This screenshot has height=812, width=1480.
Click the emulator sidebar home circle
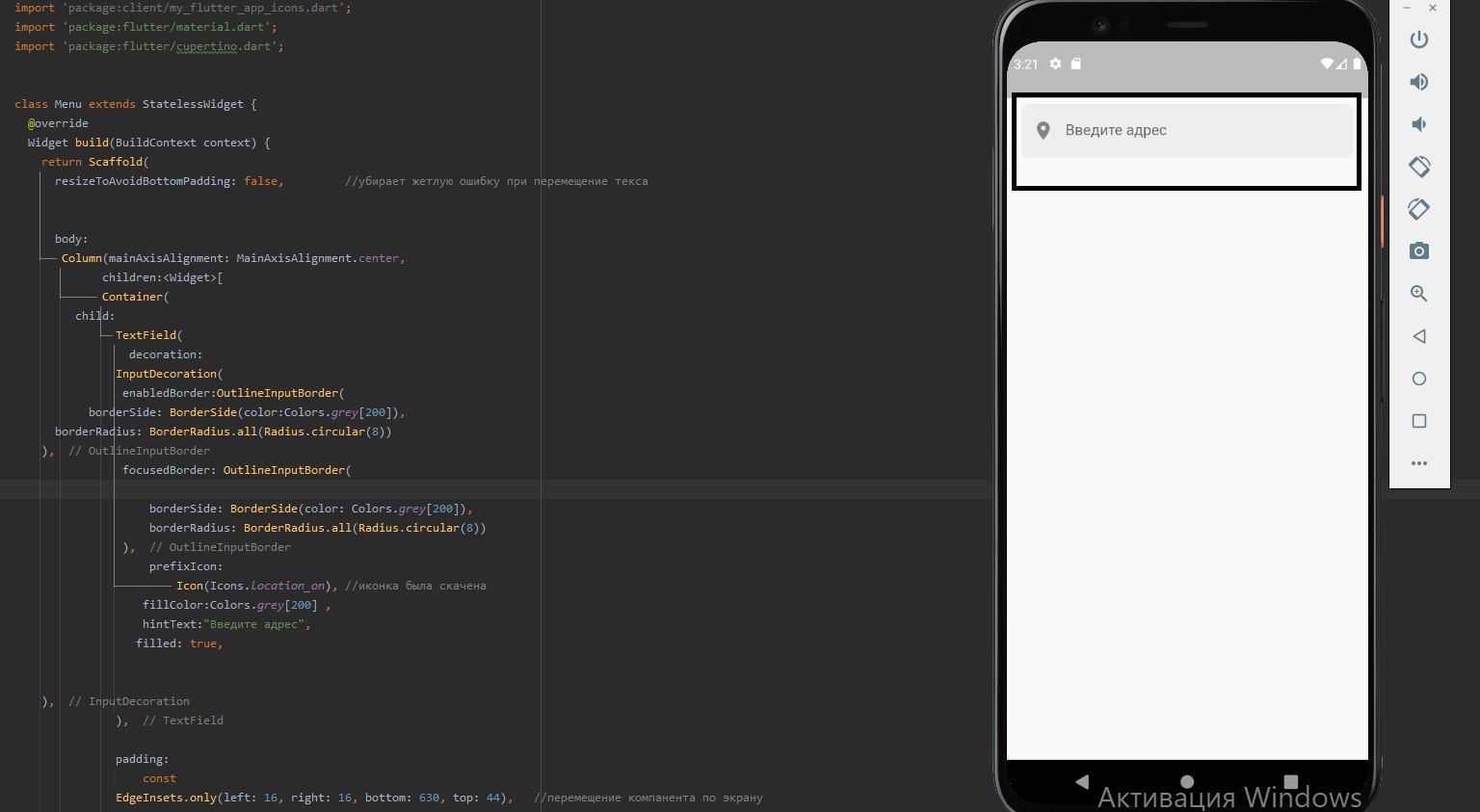(x=1418, y=379)
